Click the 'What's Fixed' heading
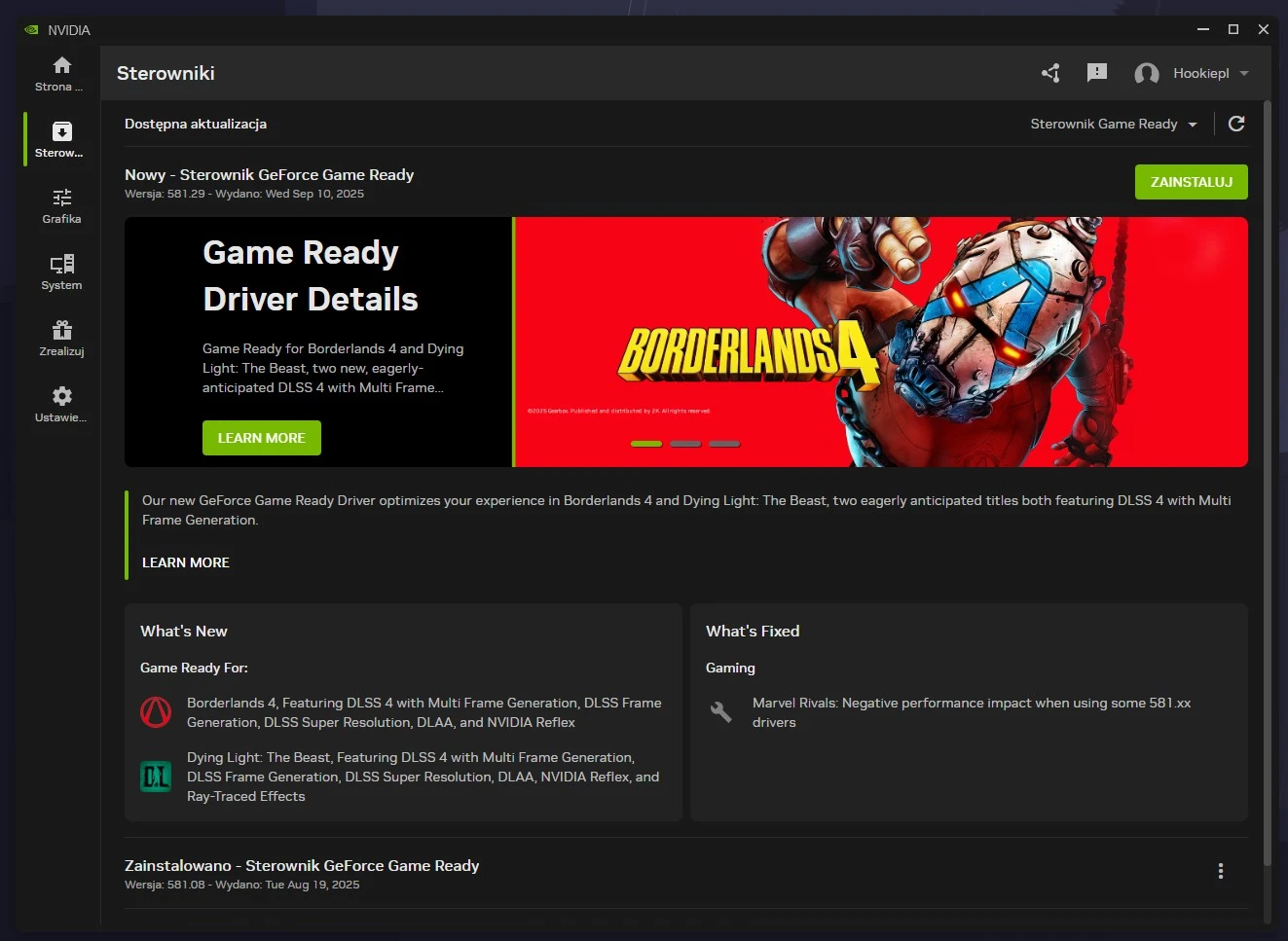 (x=753, y=631)
